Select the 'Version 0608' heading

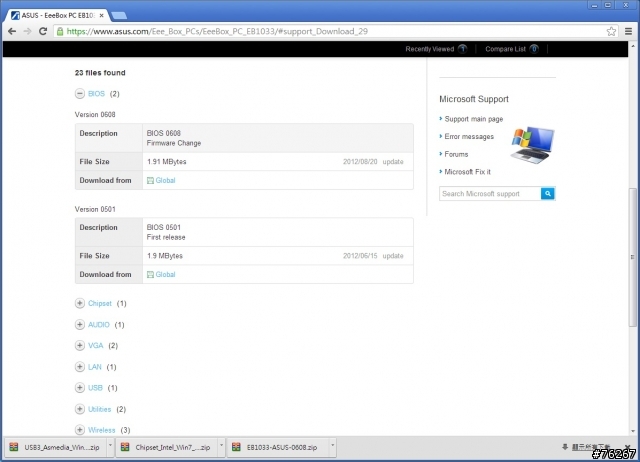click(95, 115)
